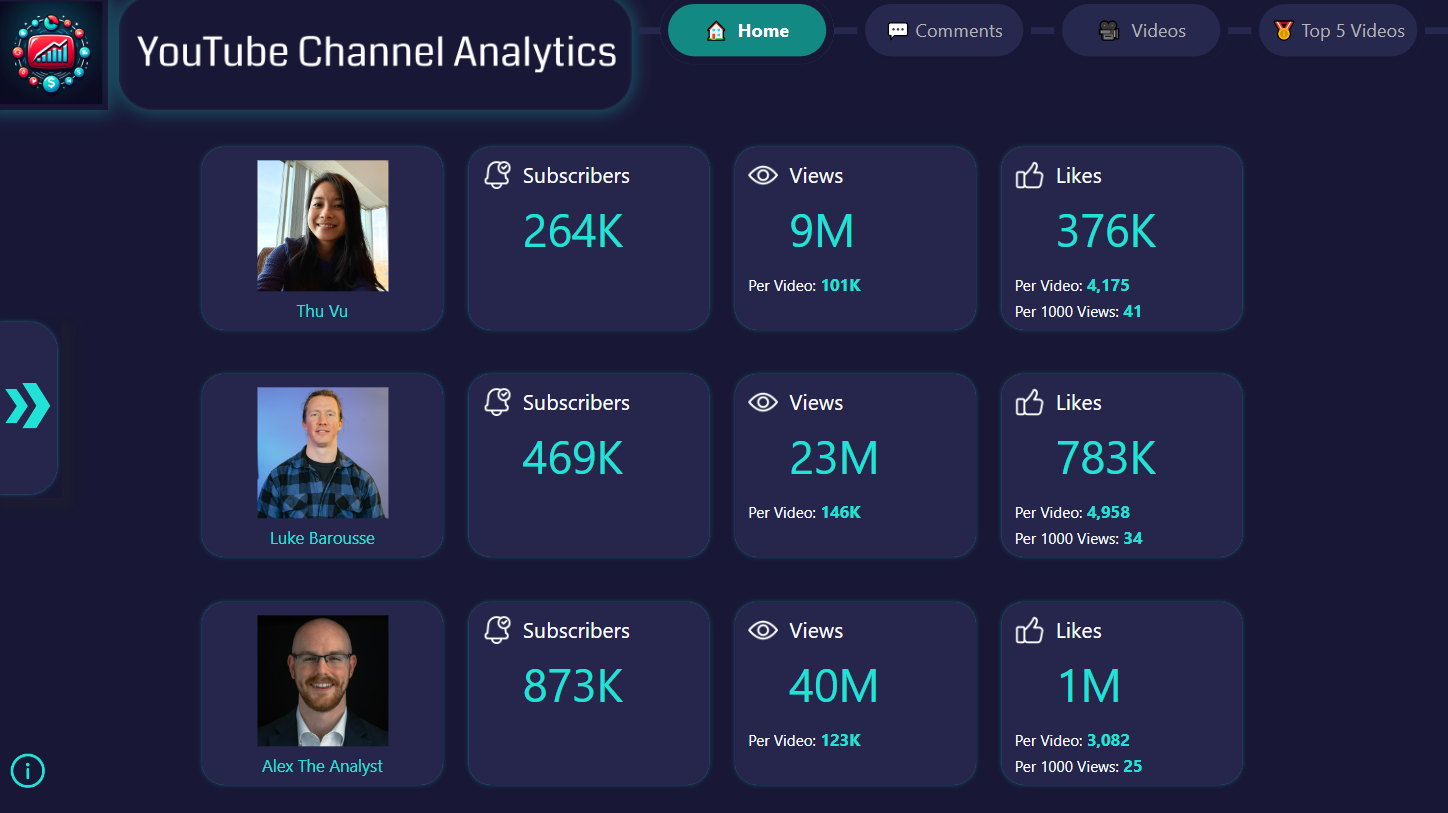Click the camera icon in Videos tab

coord(1109,31)
